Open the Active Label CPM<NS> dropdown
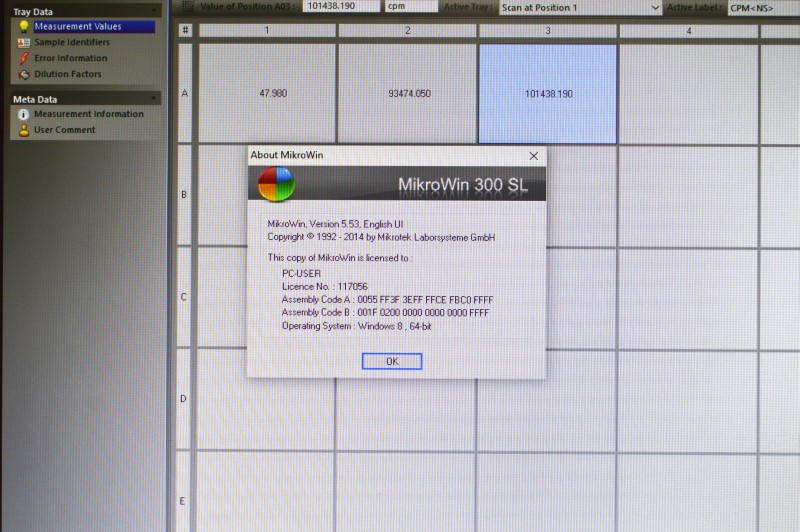 [x=763, y=8]
